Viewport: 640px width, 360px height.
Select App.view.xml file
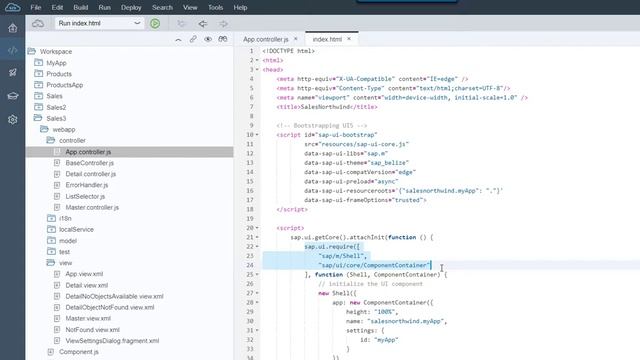click(84, 274)
